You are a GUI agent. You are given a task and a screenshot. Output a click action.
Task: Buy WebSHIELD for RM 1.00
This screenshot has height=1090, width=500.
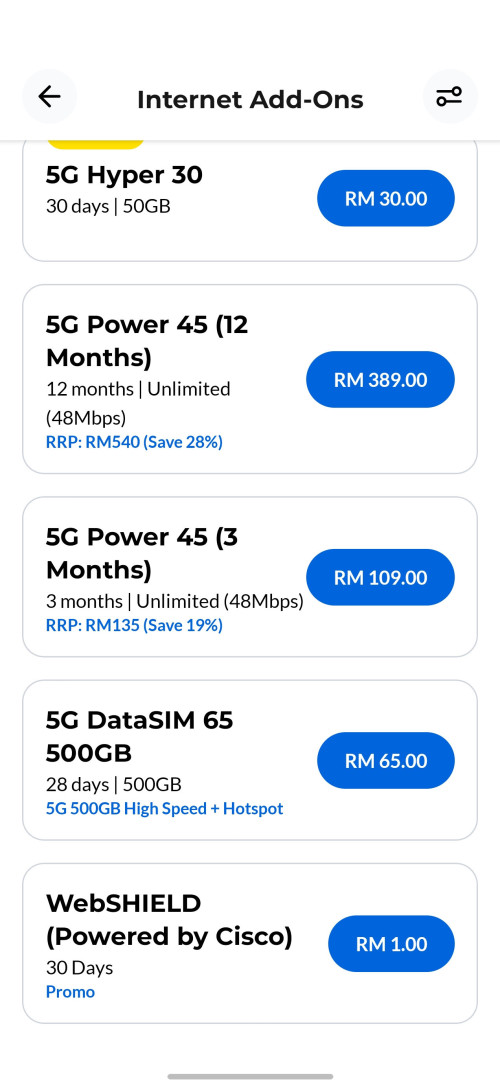tap(392, 944)
